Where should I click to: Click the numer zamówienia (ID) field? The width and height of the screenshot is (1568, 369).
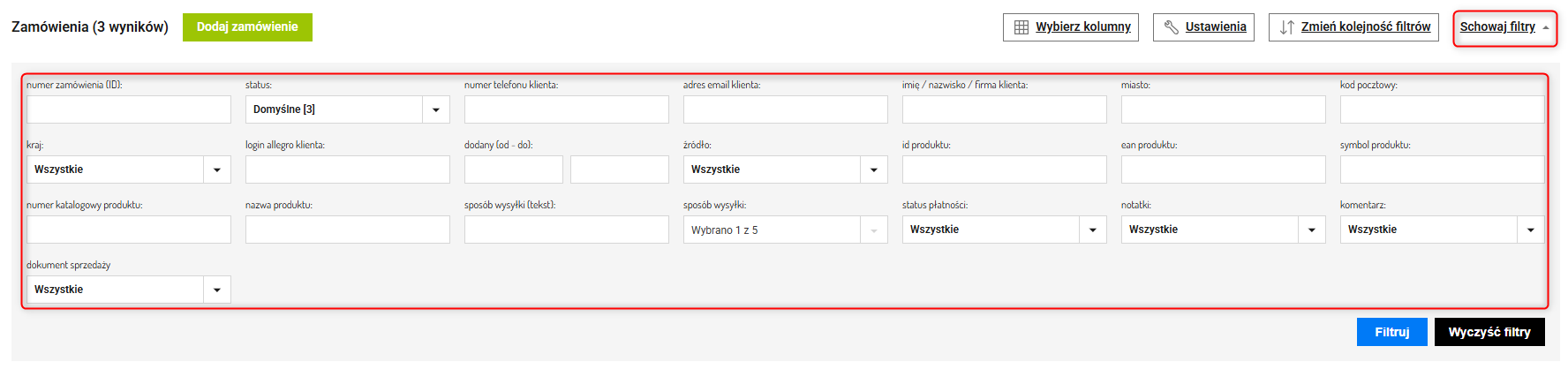(129, 109)
